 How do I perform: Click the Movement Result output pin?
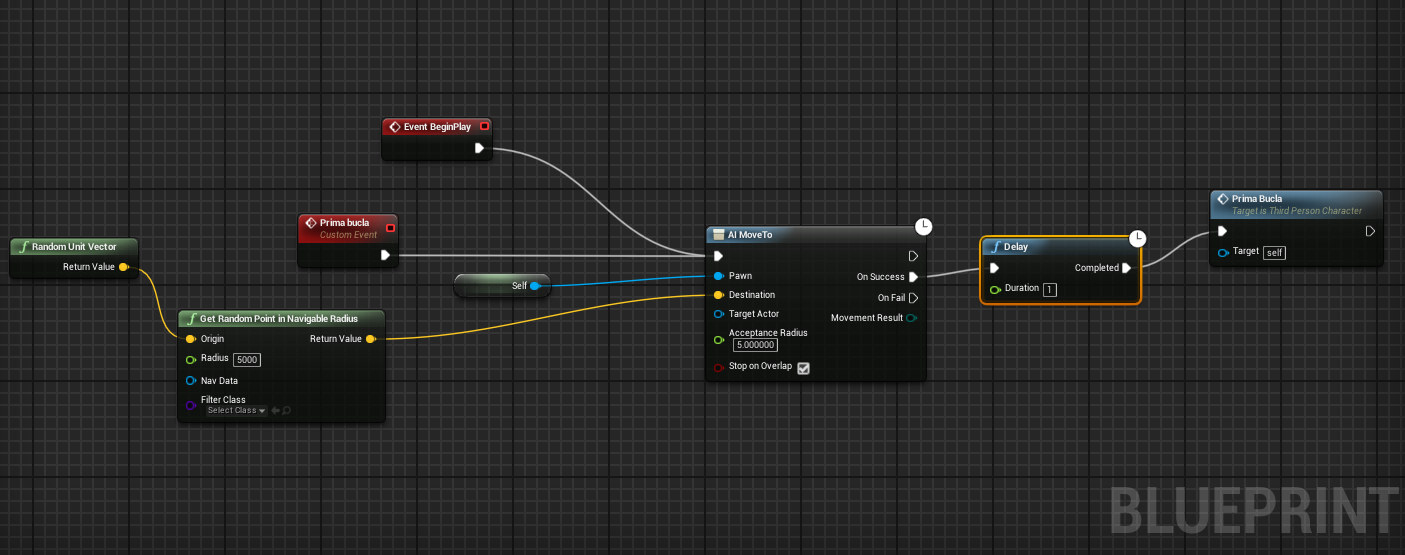click(911, 318)
